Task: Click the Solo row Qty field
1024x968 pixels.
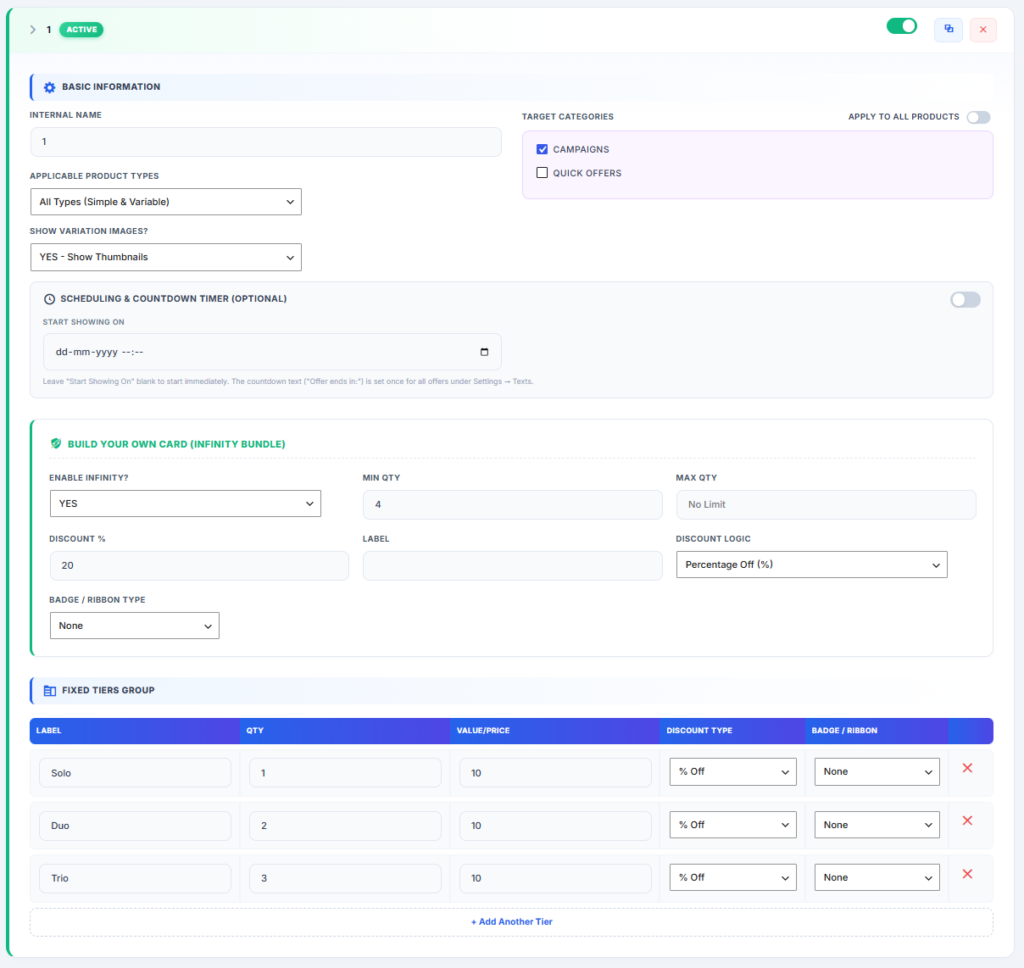Action: [x=345, y=773]
